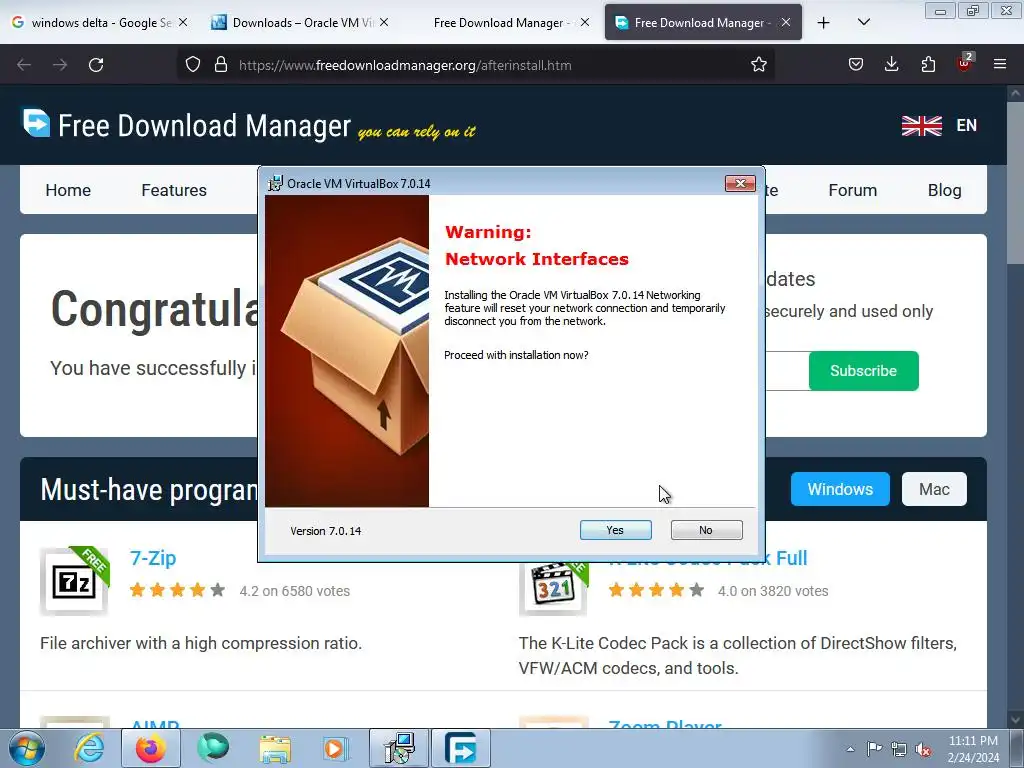Open the uBlock Origin extension icon
This screenshot has width=1024, height=768.
pos(964,63)
